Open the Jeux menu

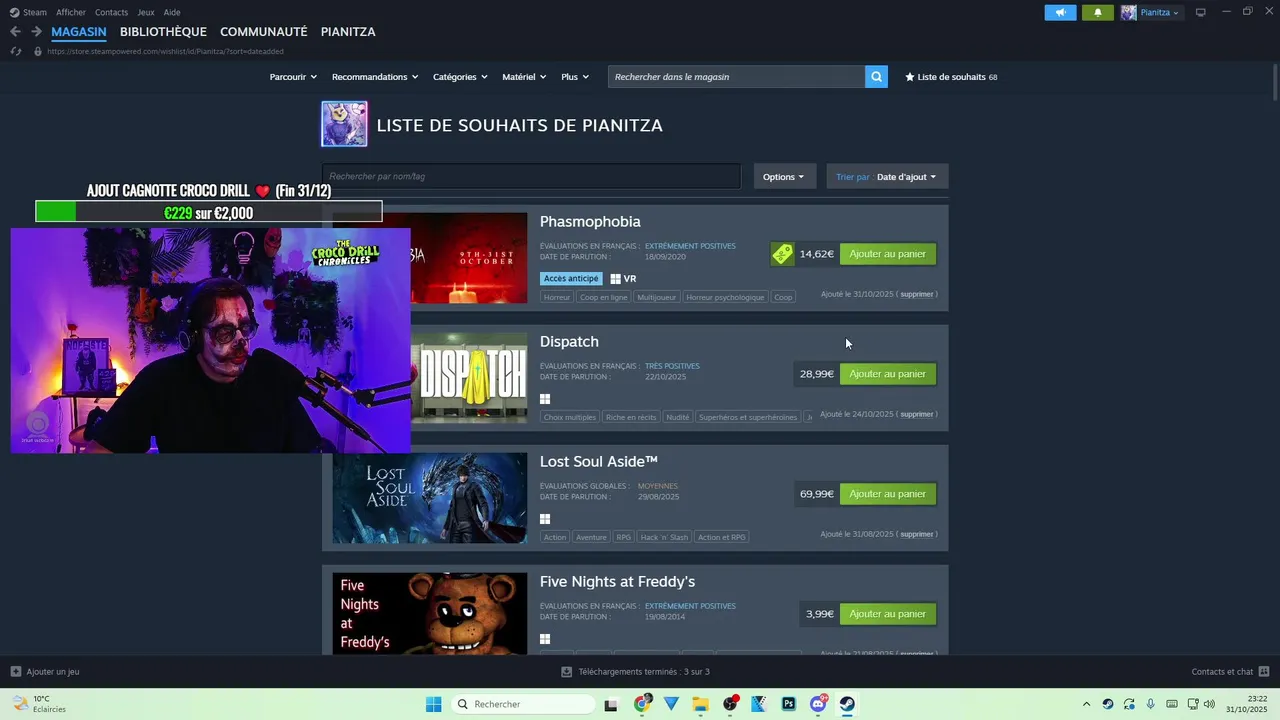pos(146,12)
